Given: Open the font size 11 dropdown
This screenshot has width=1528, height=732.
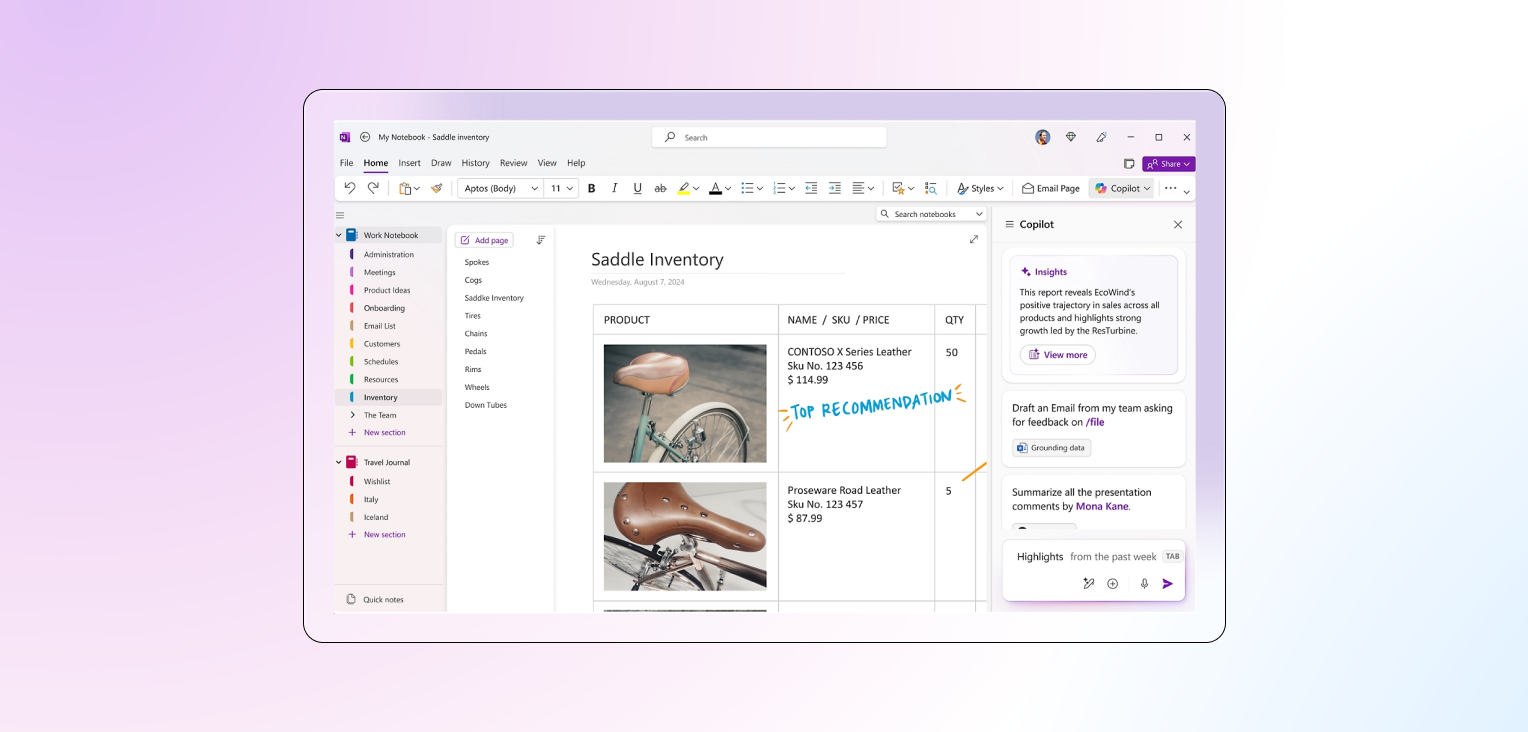Looking at the screenshot, I should (x=562, y=188).
